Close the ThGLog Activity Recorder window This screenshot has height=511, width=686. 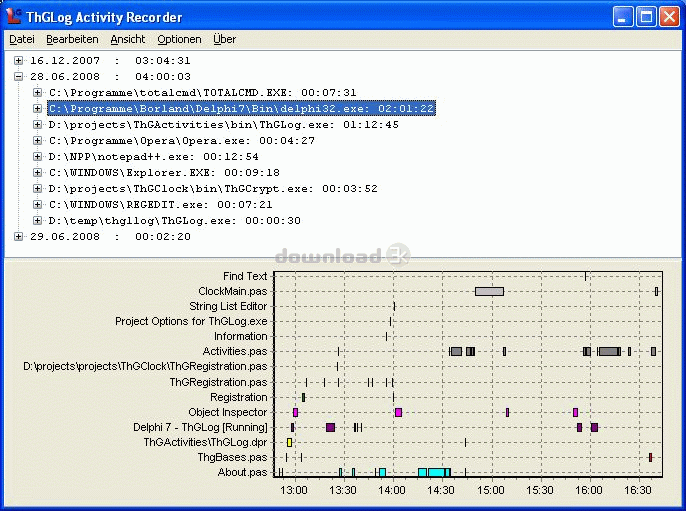click(669, 17)
